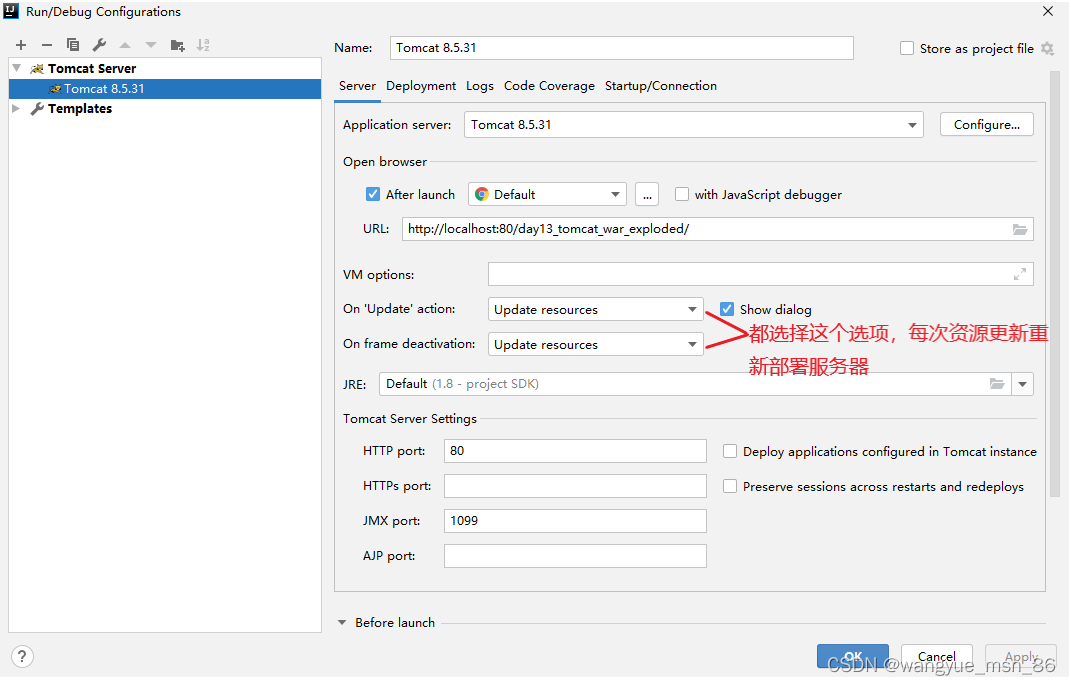Open the Default browser dropdown
1071x685 pixels.
pyautogui.click(x=547, y=195)
